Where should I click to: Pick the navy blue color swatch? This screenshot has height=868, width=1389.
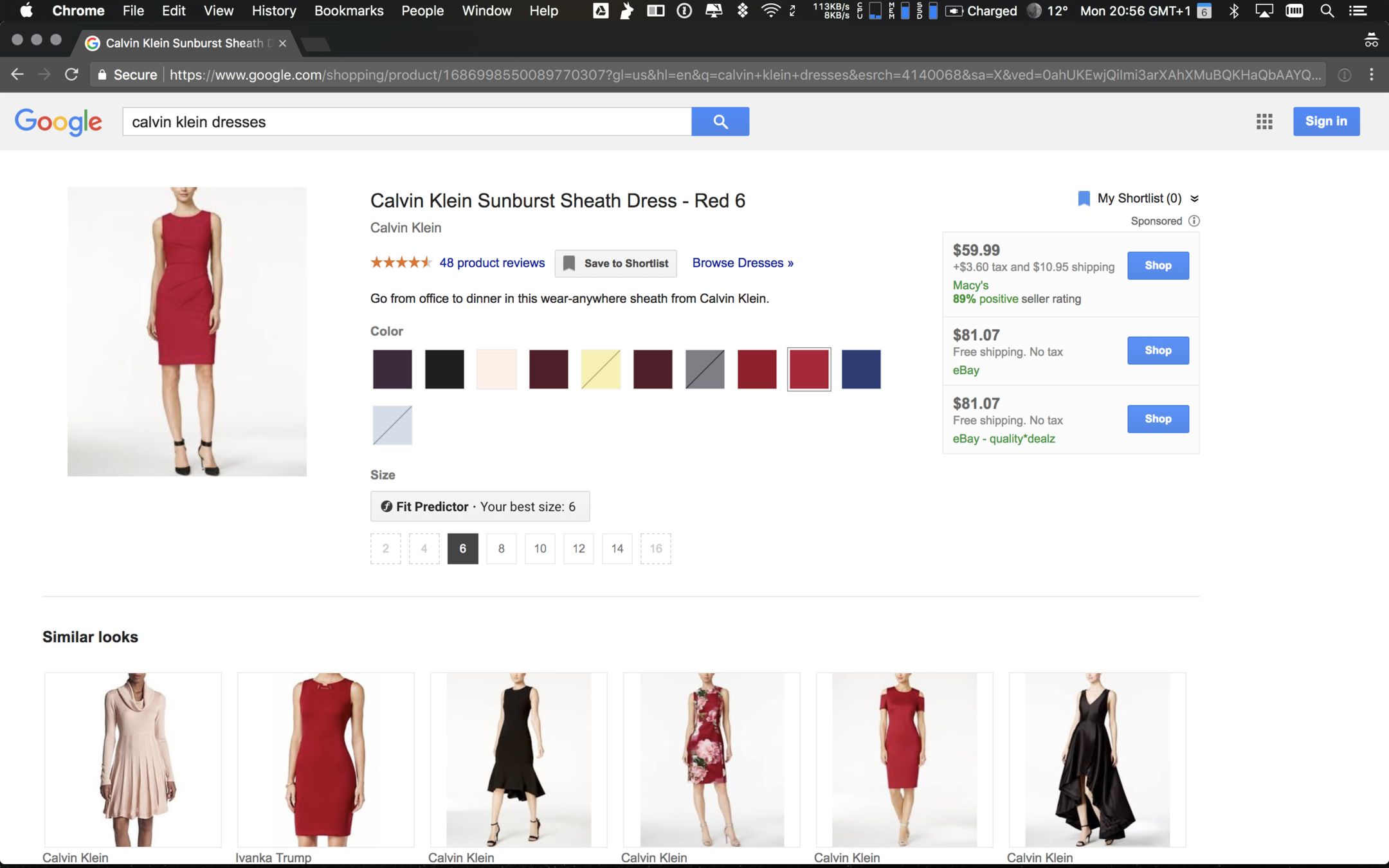click(860, 369)
